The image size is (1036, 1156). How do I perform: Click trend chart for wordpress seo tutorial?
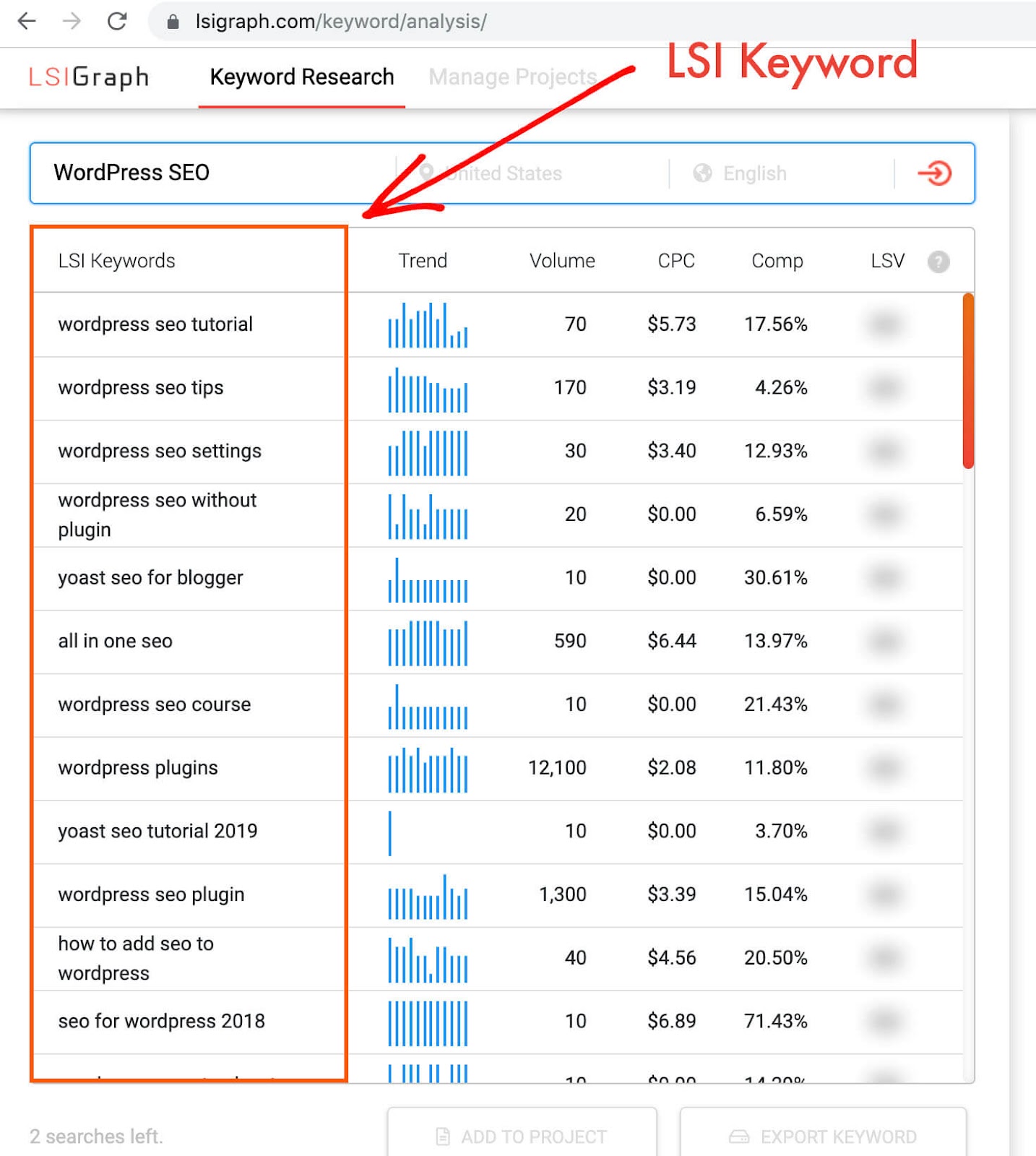[x=428, y=325]
